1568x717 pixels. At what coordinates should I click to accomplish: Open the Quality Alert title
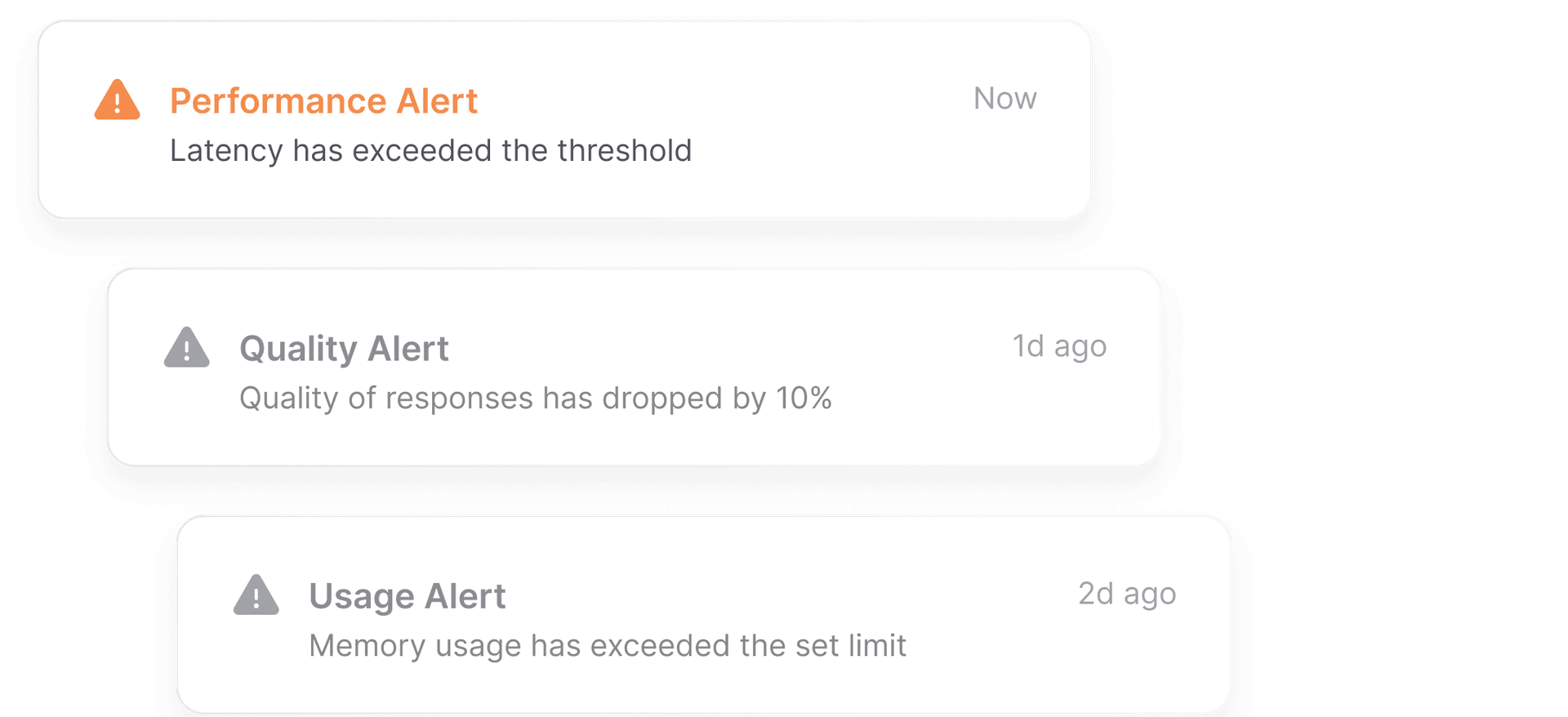click(x=344, y=349)
